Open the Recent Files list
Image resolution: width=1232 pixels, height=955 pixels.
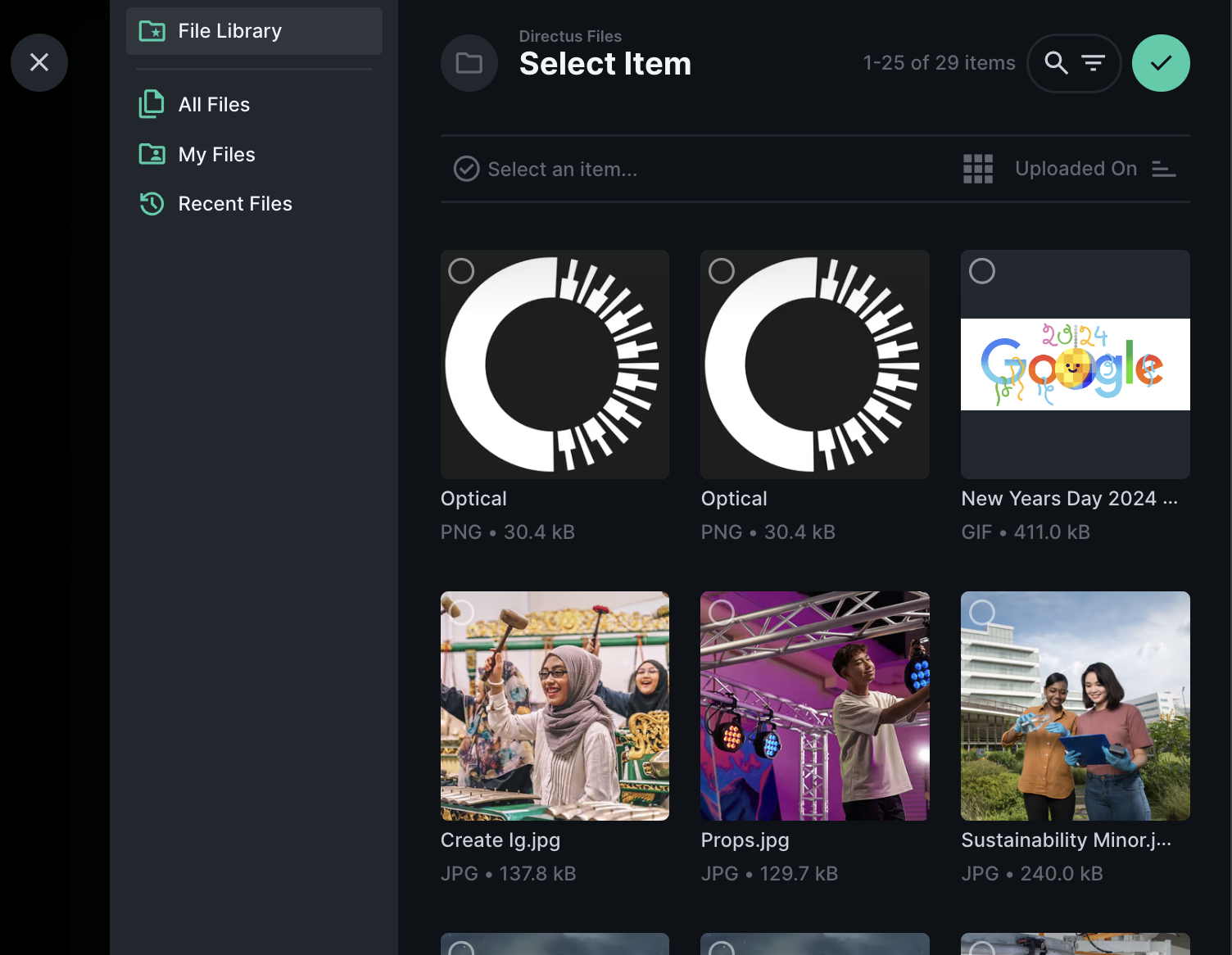pos(254,203)
